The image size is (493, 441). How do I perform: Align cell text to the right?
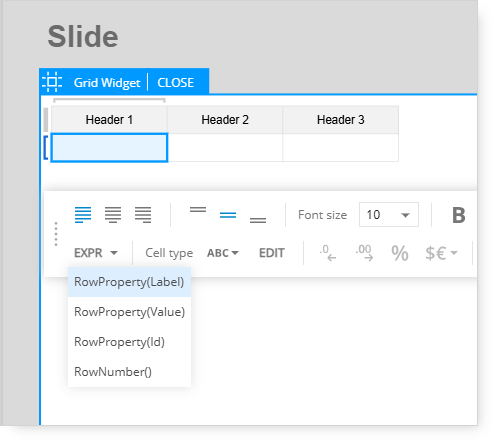pyautogui.click(x=143, y=215)
